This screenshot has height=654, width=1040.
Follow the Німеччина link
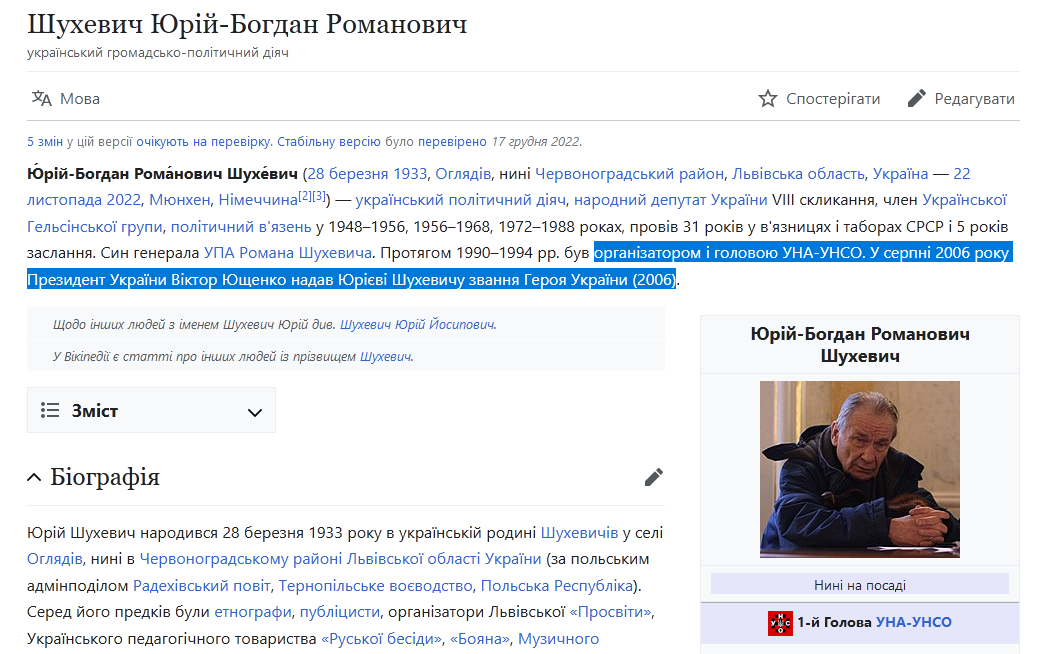pyautogui.click(x=258, y=200)
